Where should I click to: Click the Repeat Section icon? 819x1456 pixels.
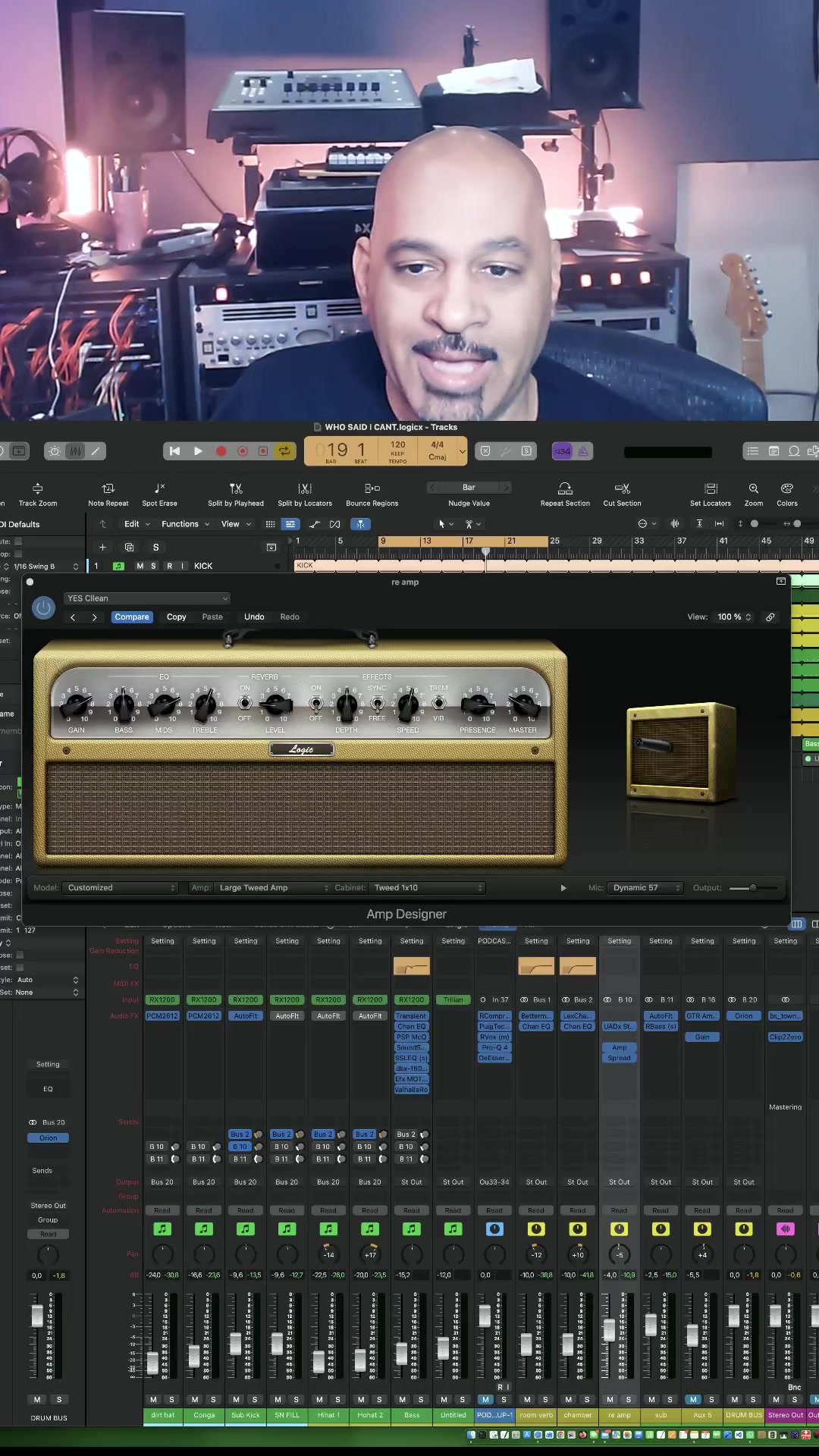[565, 488]
